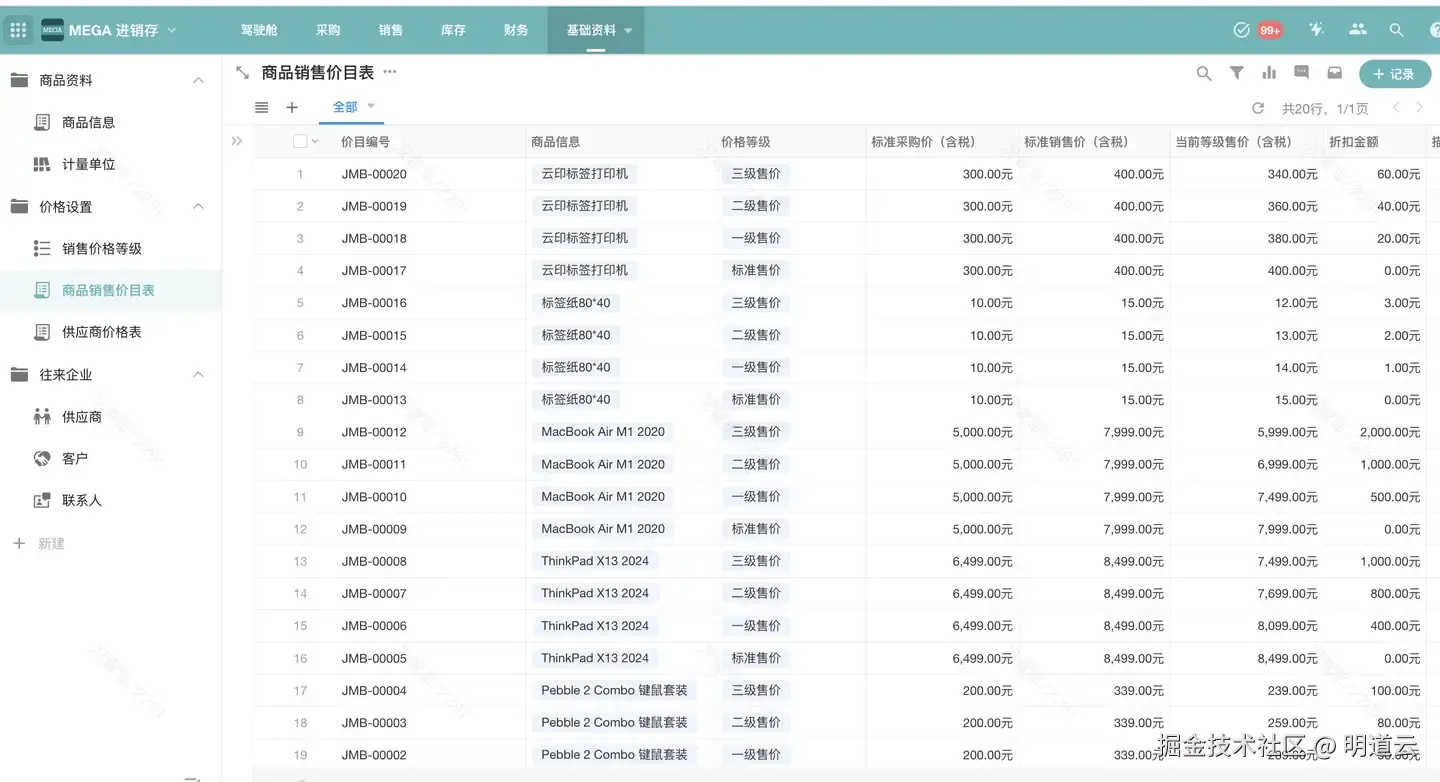The height and width of the screenshot is (782, 1440).
Task: Click MacBook Air M1 2020 in row JMB-00009
Action: [603, 529]
